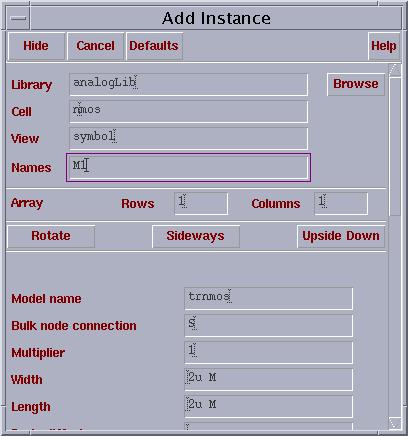The image size is (408, 436).
Task: Flip the instance Upside Down
Action: click(341, 236)
